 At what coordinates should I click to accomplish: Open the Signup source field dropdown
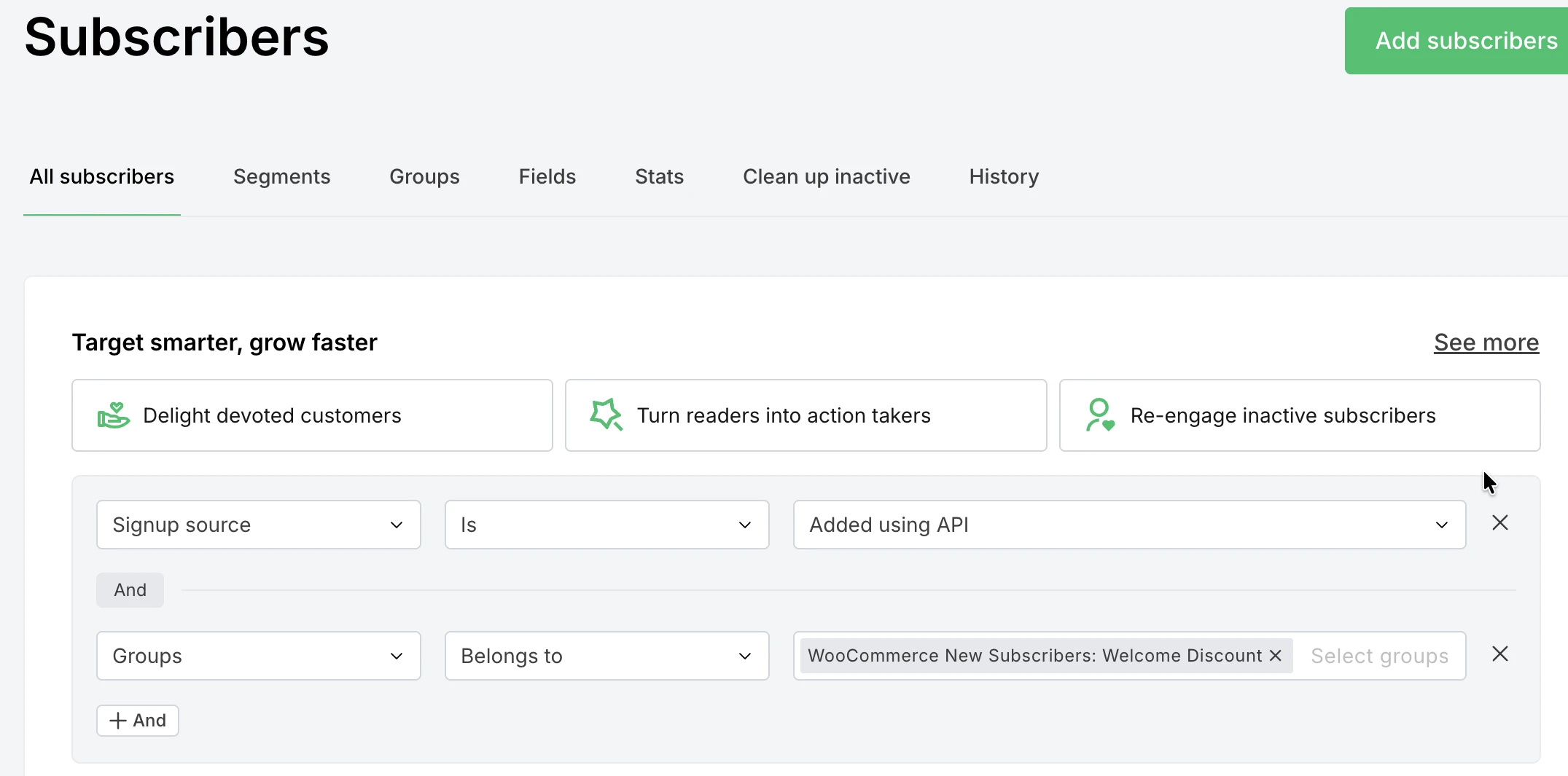(258, 525)
